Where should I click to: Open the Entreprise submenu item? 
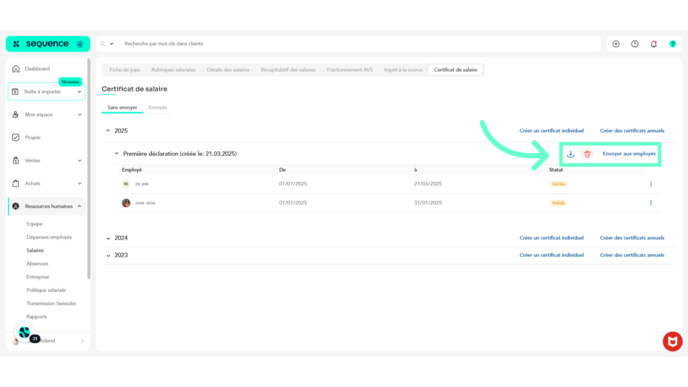tap(38, 277)
